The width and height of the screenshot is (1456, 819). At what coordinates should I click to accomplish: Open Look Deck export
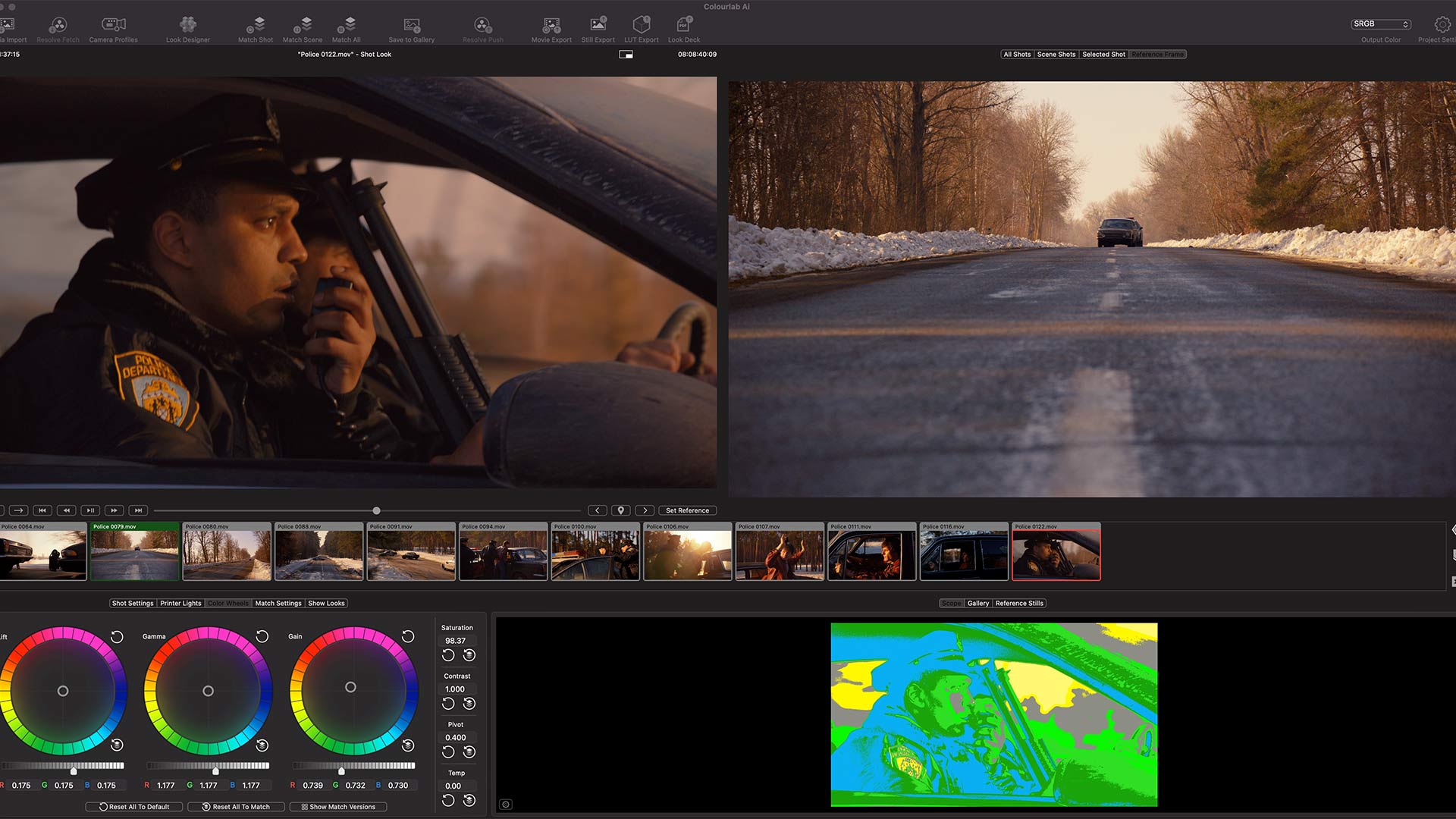coord(684,30)
